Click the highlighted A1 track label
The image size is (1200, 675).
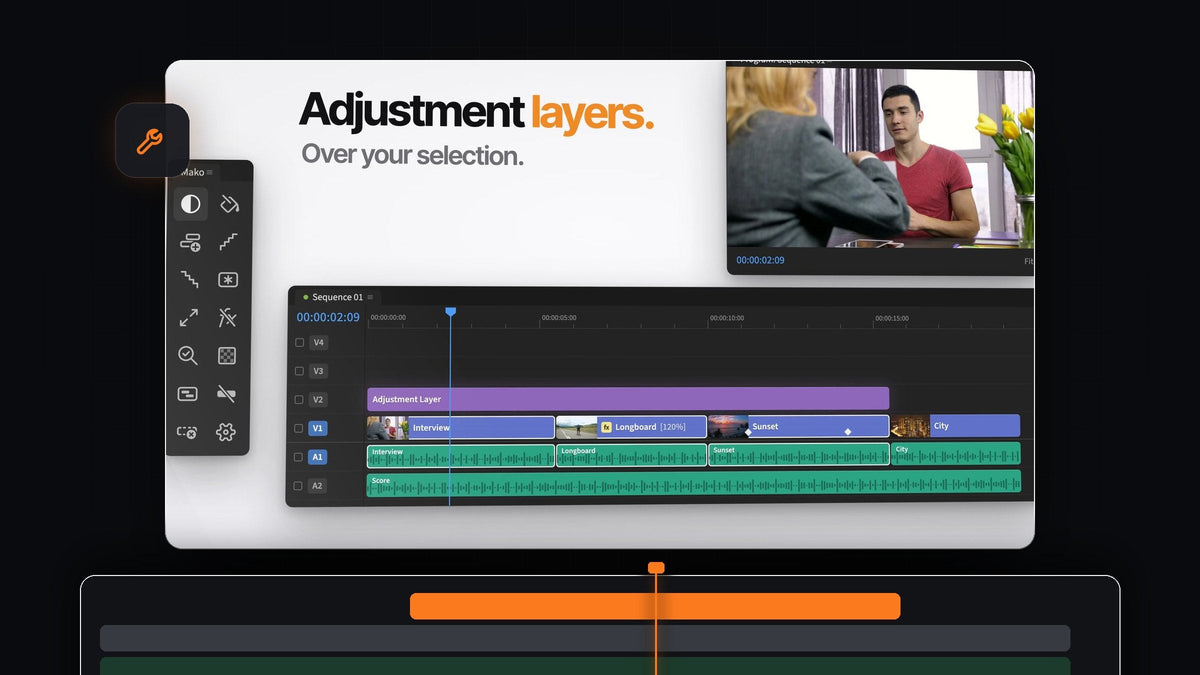(x=317, y=457)
